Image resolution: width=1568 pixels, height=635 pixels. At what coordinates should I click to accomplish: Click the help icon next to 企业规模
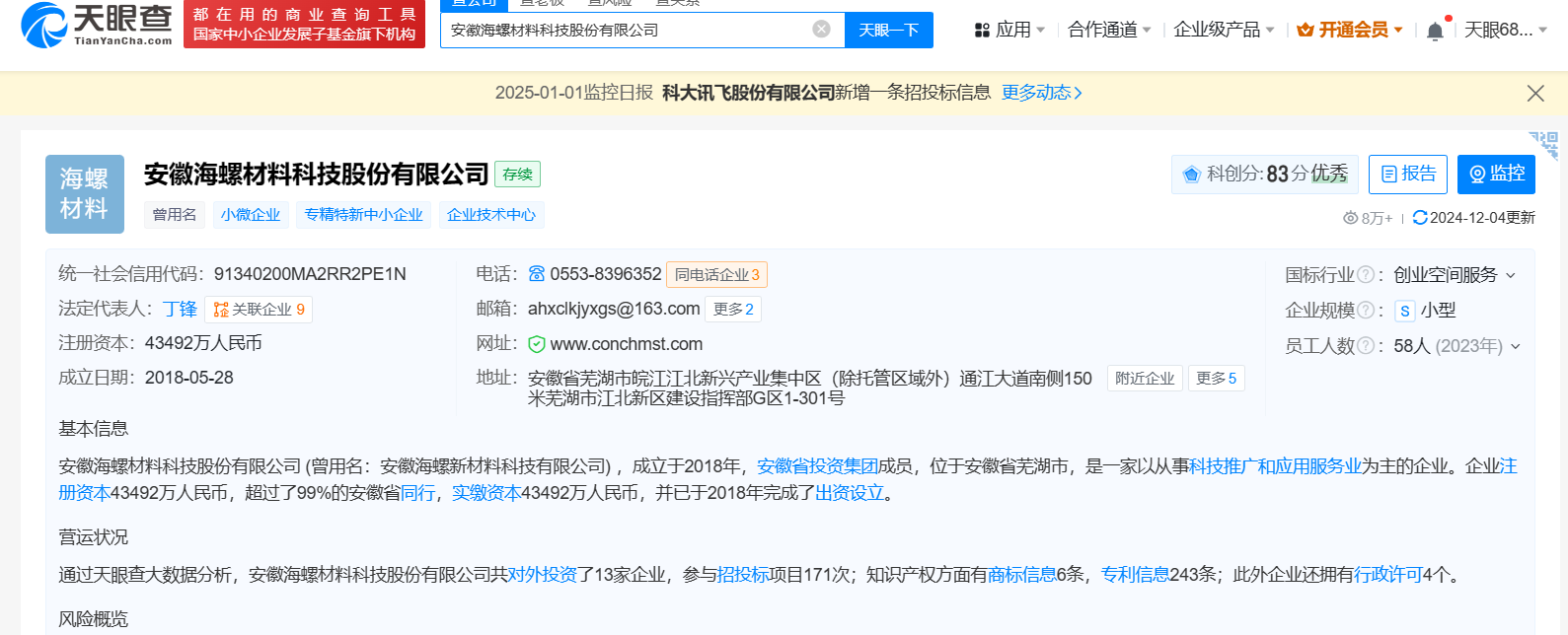pyautogui.click(x=1366, y=311)
